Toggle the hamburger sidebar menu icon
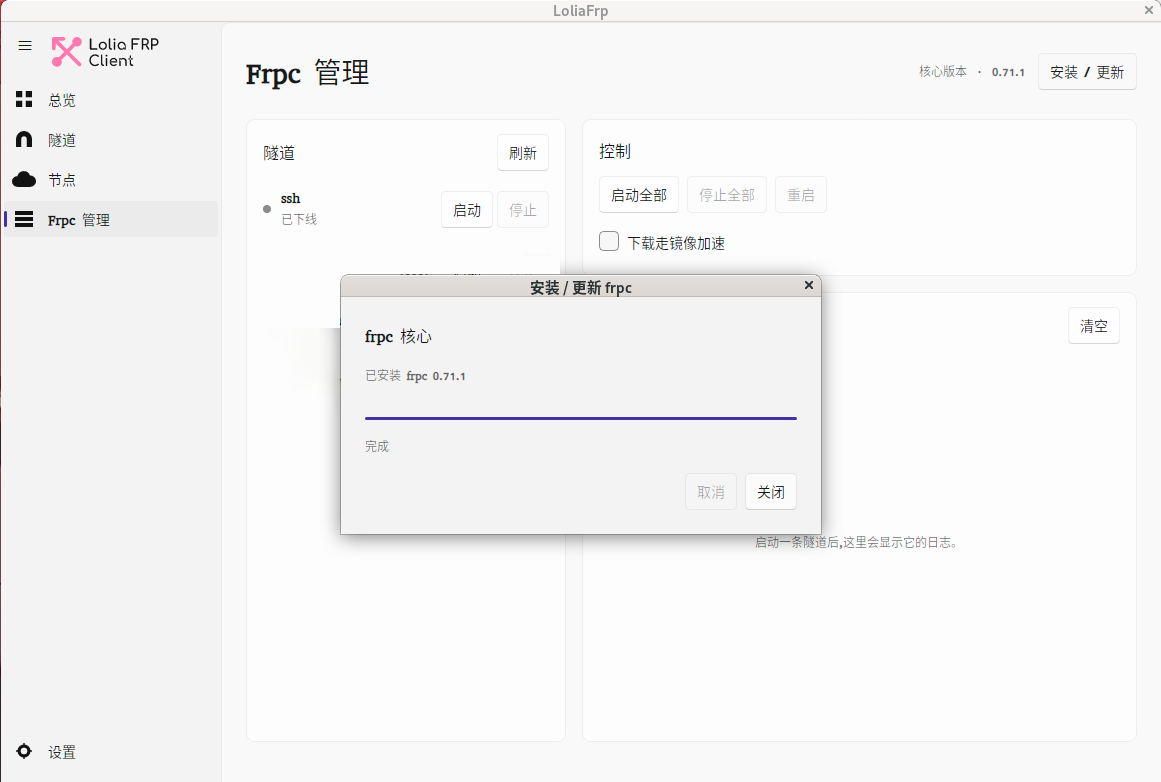 point(25,46)
